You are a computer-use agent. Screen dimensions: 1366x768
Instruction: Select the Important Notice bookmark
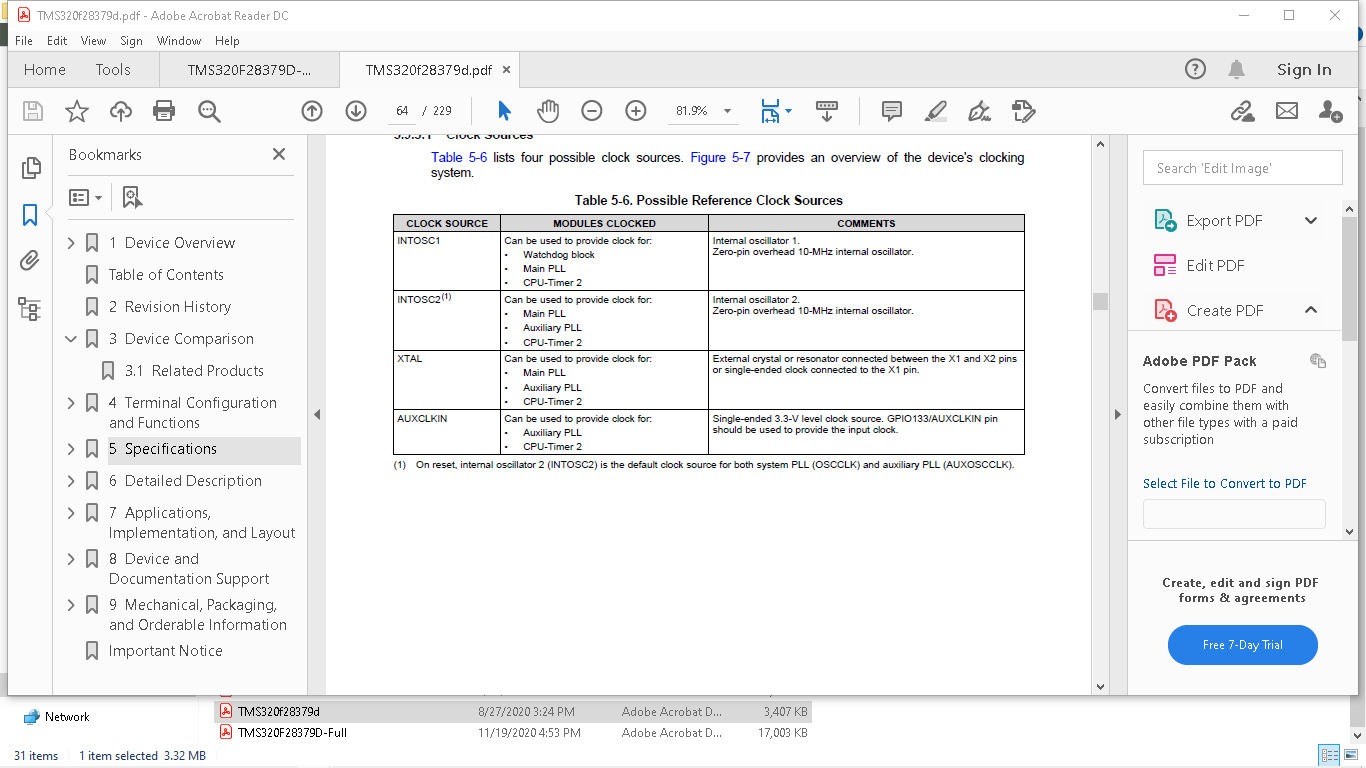pyautogui.click(x=166, y=651)
